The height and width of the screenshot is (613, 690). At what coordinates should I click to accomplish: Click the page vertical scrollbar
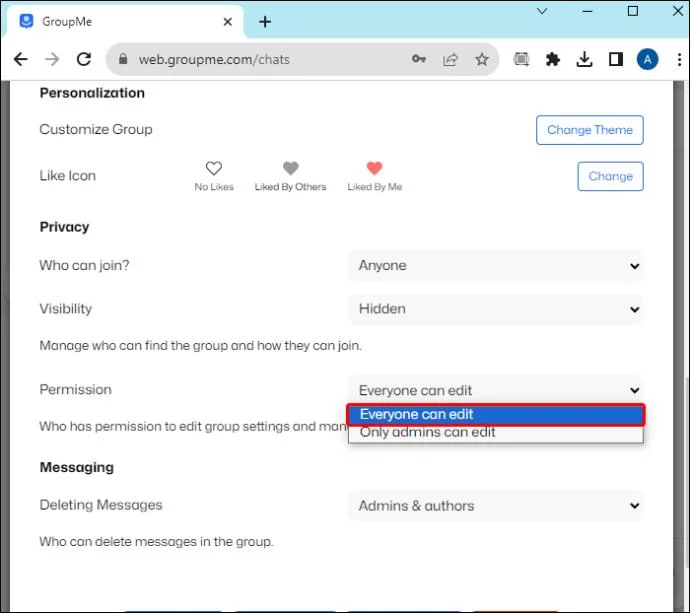tap(686, 471)
